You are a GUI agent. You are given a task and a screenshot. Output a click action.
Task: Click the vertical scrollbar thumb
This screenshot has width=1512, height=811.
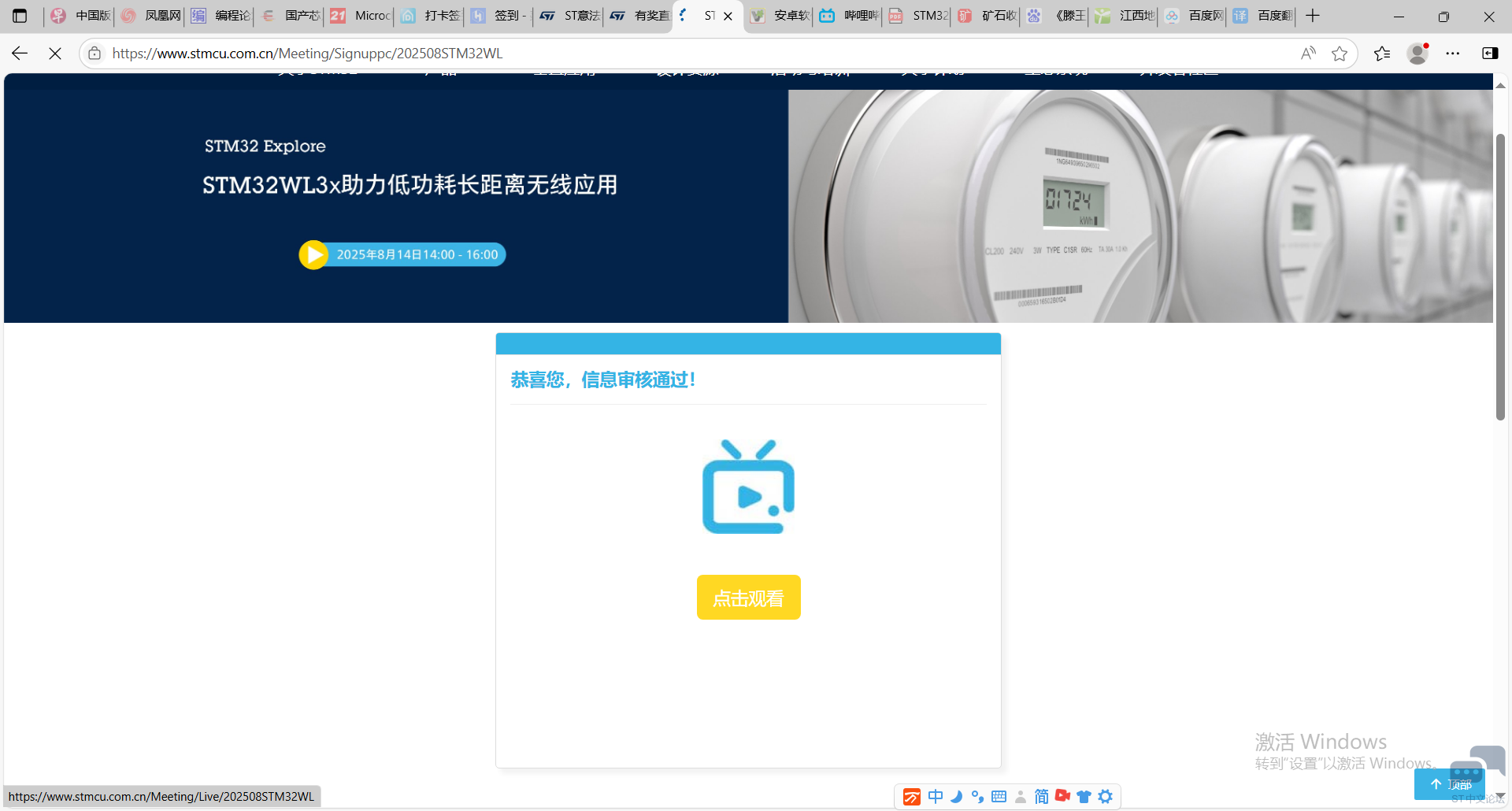pyautogui.click(x=1501, y=277)
